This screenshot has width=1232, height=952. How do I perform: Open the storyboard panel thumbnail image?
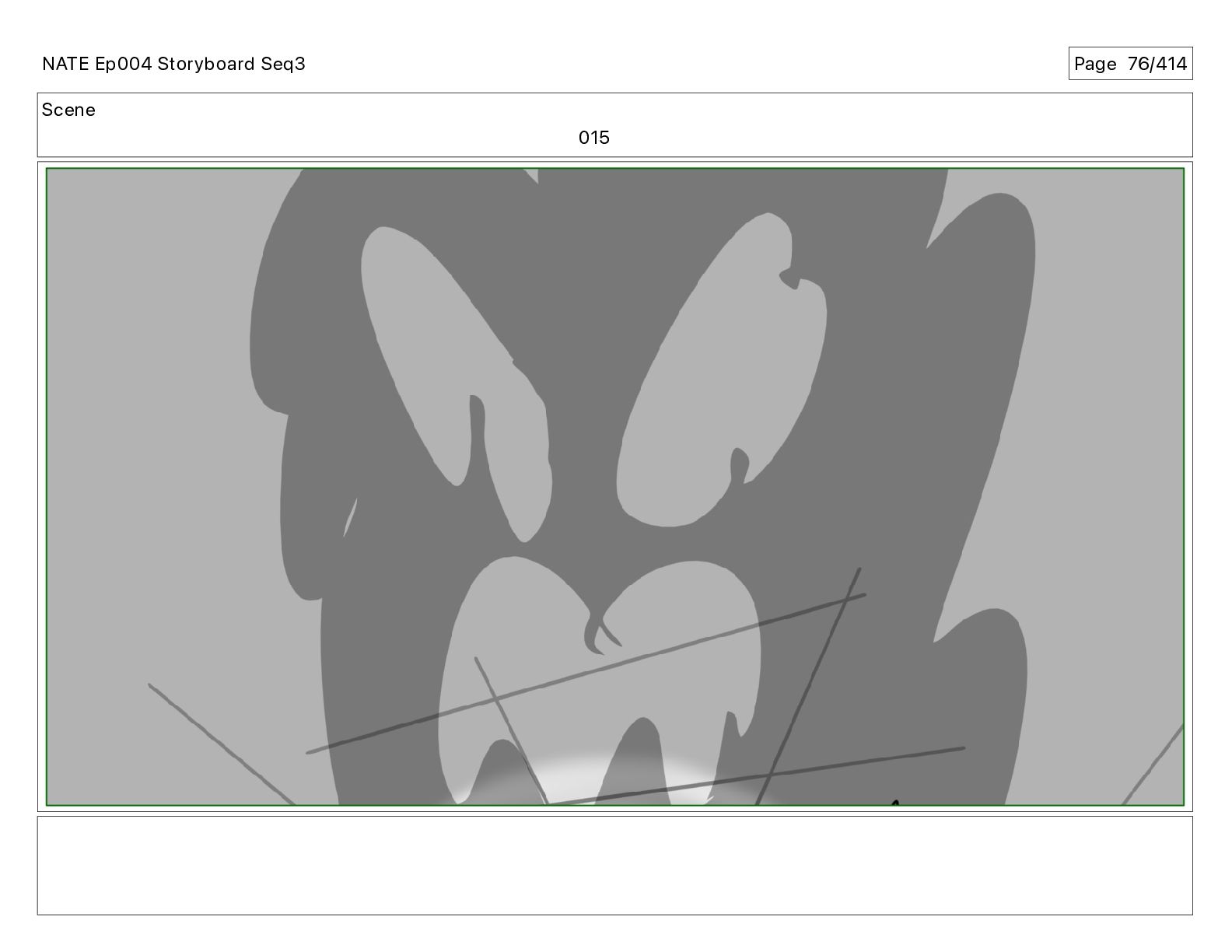(x=615, y=487)
